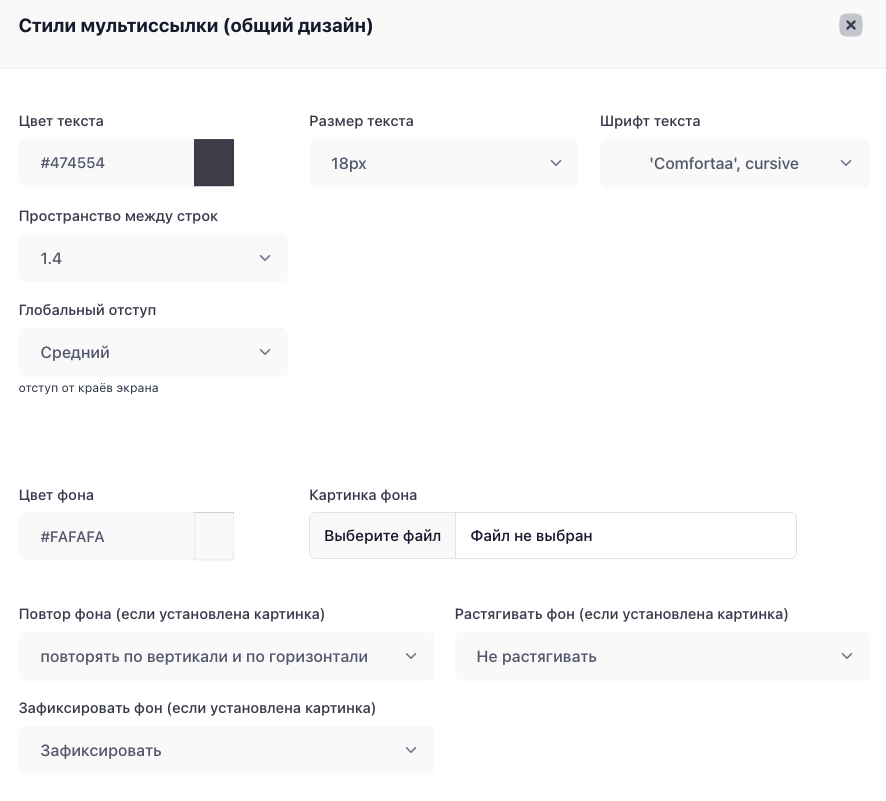Viewport: 886px width, 801px height.
Task: Click the chevron beside Средний
Action: [265, 352]
